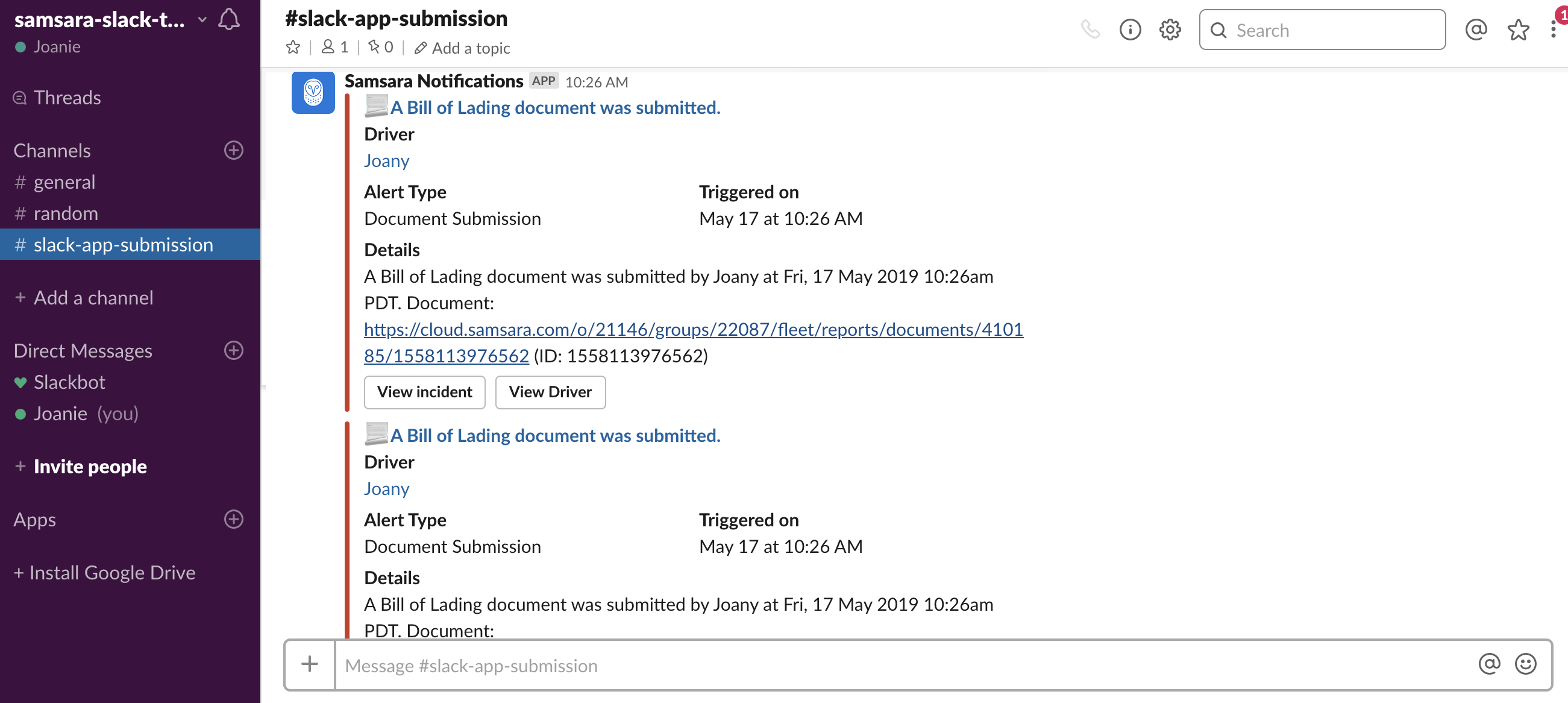
Task: Open the Add channels plus dropdown
Action: [x=233, y=151]
